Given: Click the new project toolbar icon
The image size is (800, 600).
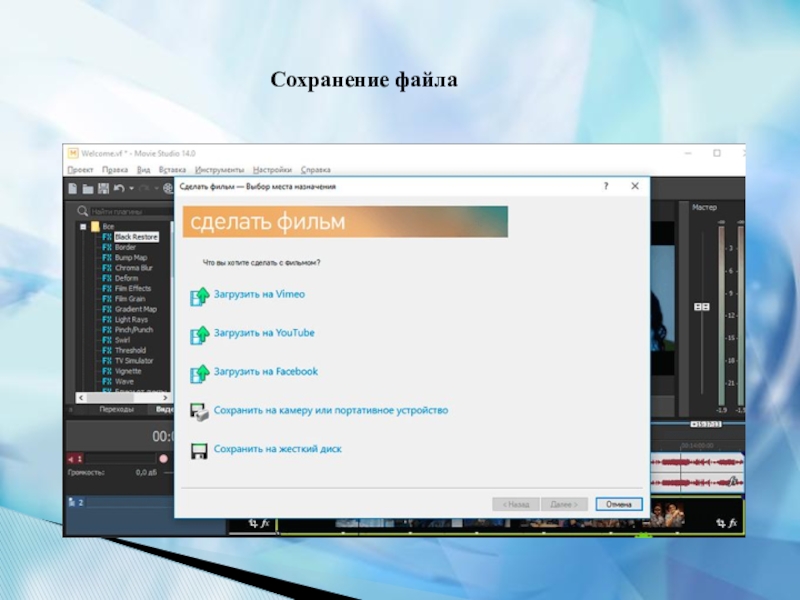Looking at the screenshot, I should pyautogui.click(x=73, y=188).
